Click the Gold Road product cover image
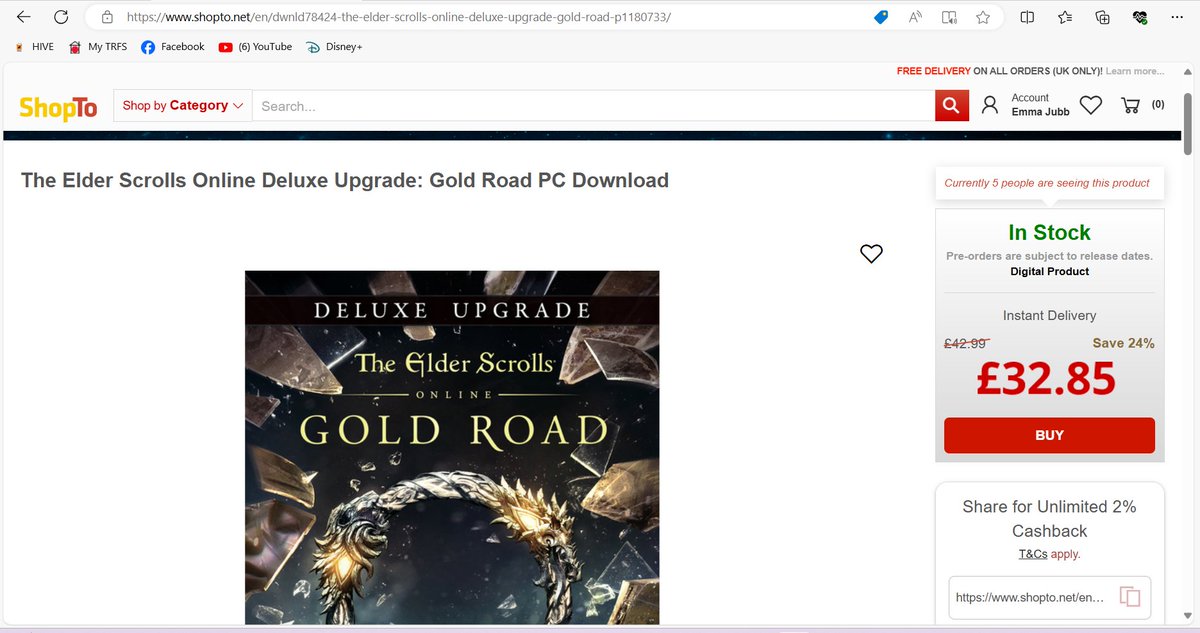1200x633 pixels. (x=452, y=447)
